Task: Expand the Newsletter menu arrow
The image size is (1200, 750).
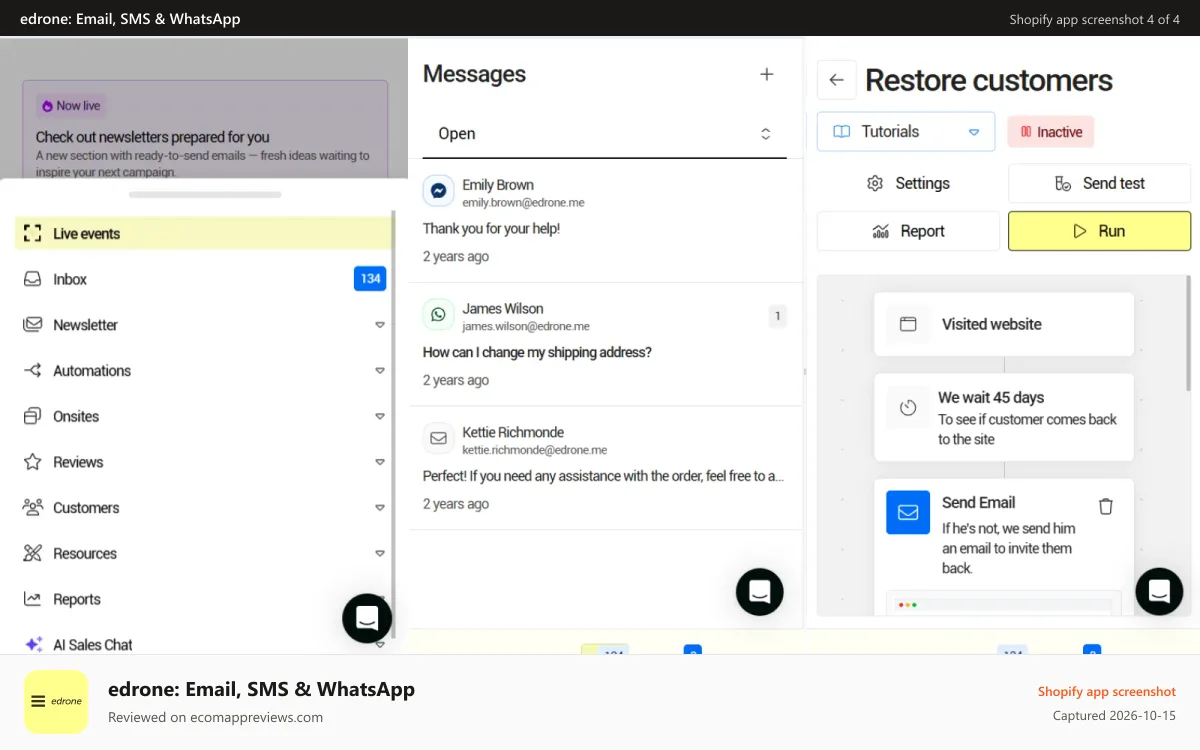Action: pos(380,325)
